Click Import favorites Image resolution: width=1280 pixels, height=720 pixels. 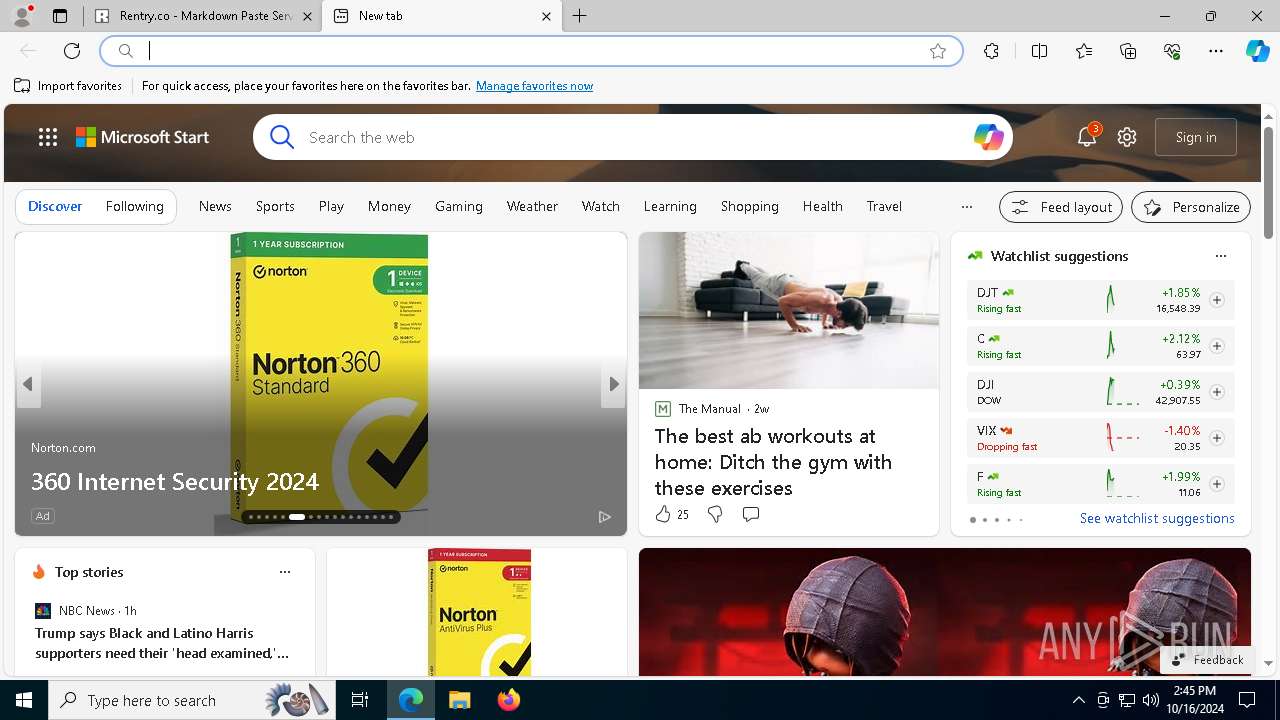tap(68, 86)
